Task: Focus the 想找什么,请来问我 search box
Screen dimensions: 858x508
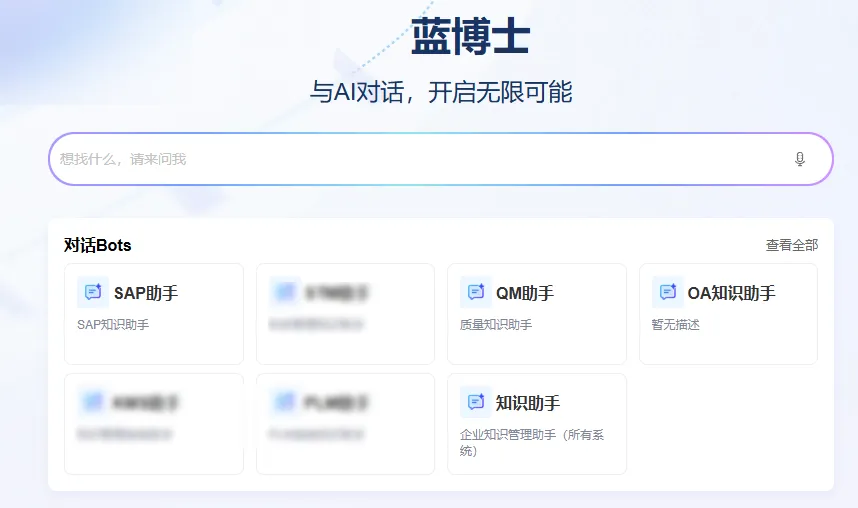Action: point(420,159)
